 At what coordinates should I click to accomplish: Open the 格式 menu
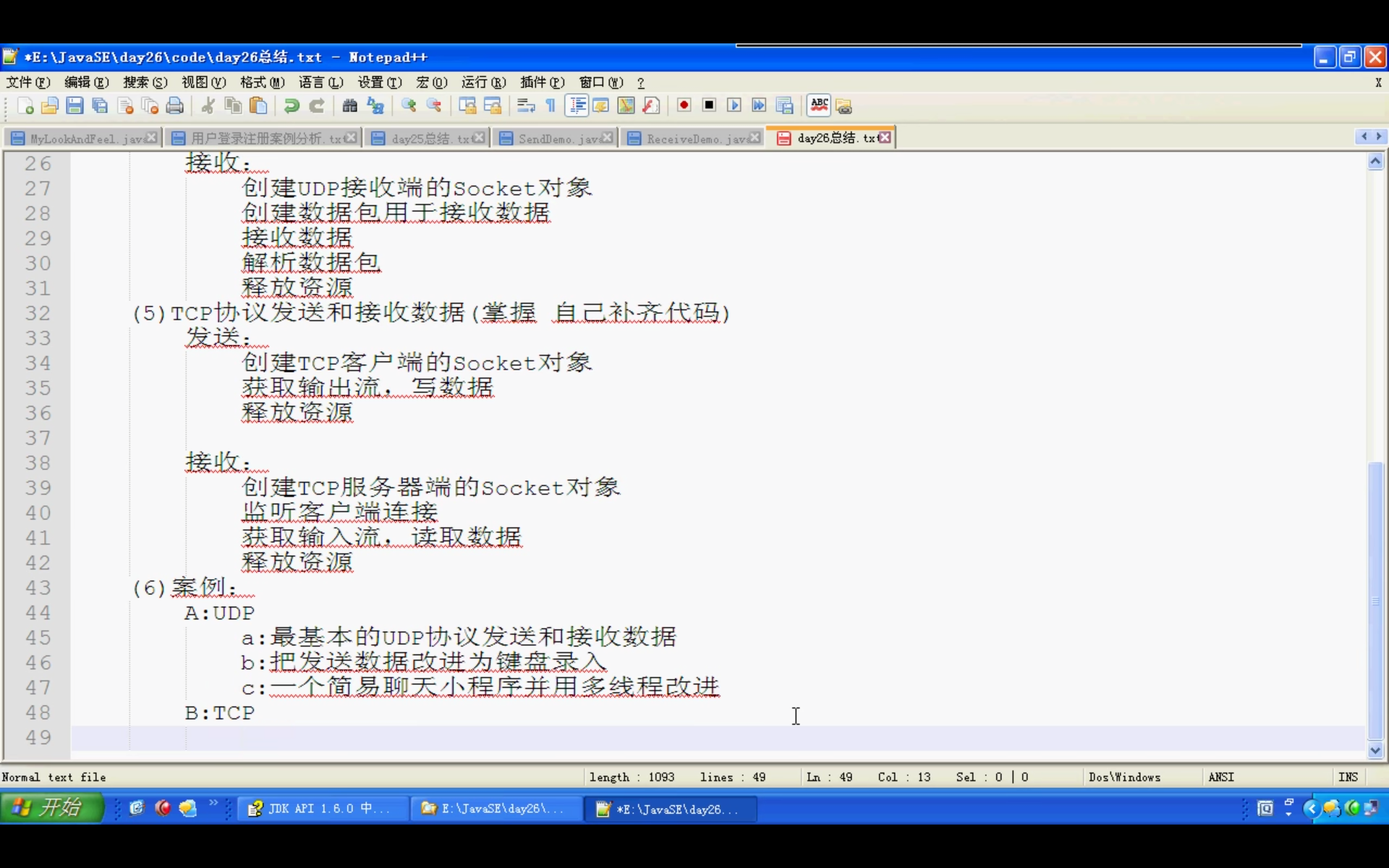coord(263,82)
